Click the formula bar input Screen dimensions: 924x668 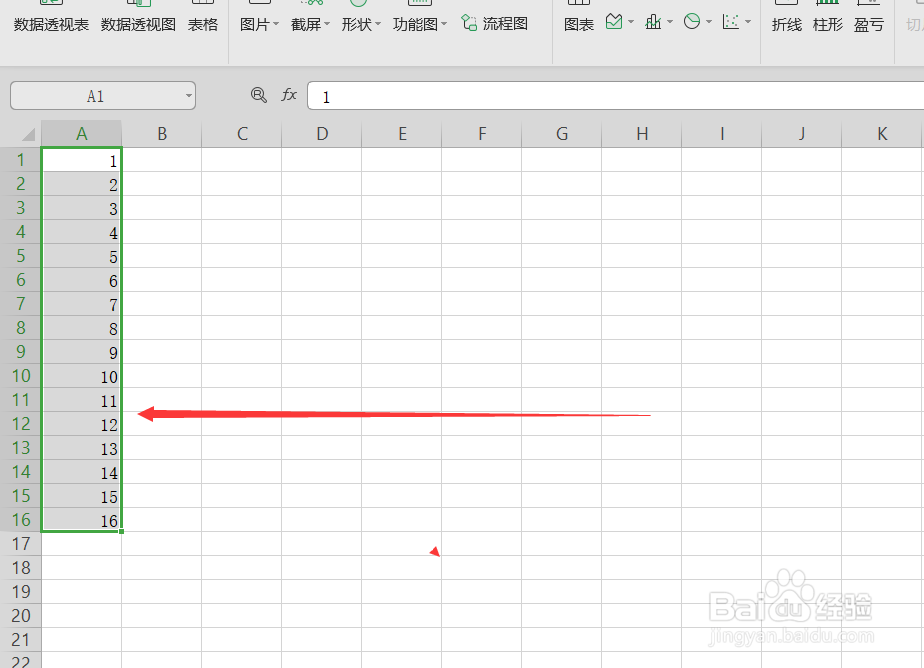point(615,96)
